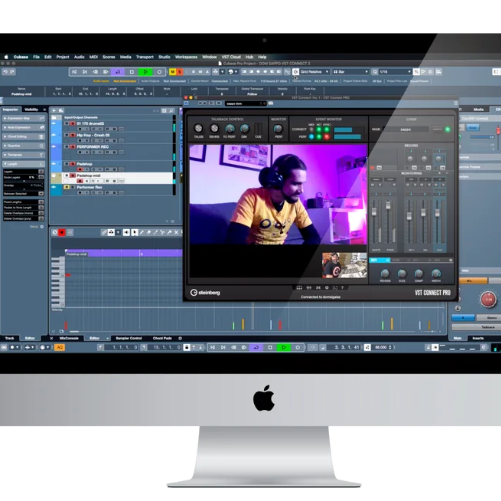501x501 pixels.
Task: Open the MIDI menu
Action: (94, 57)
